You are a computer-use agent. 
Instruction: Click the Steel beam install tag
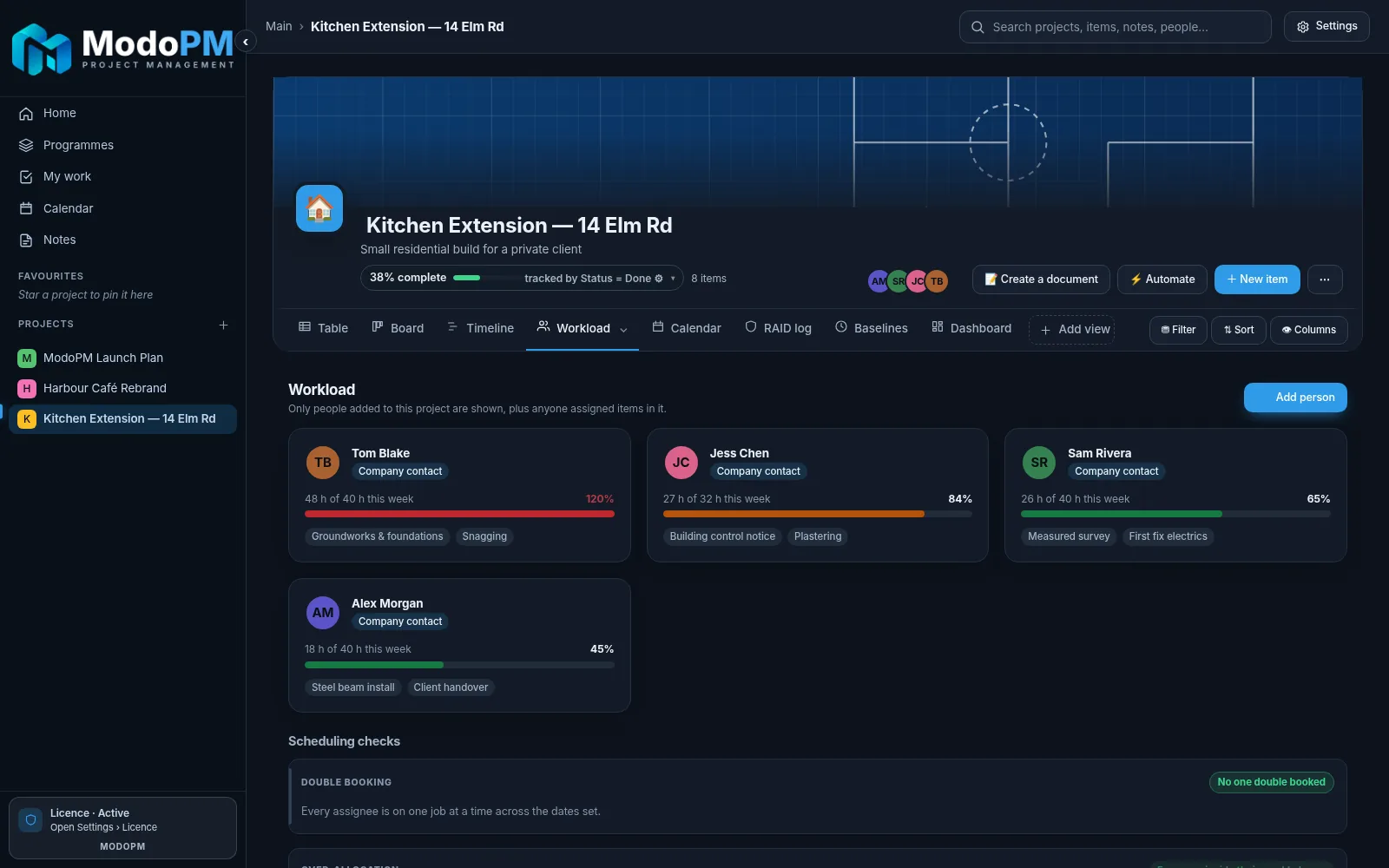click(x=353, y=687)
